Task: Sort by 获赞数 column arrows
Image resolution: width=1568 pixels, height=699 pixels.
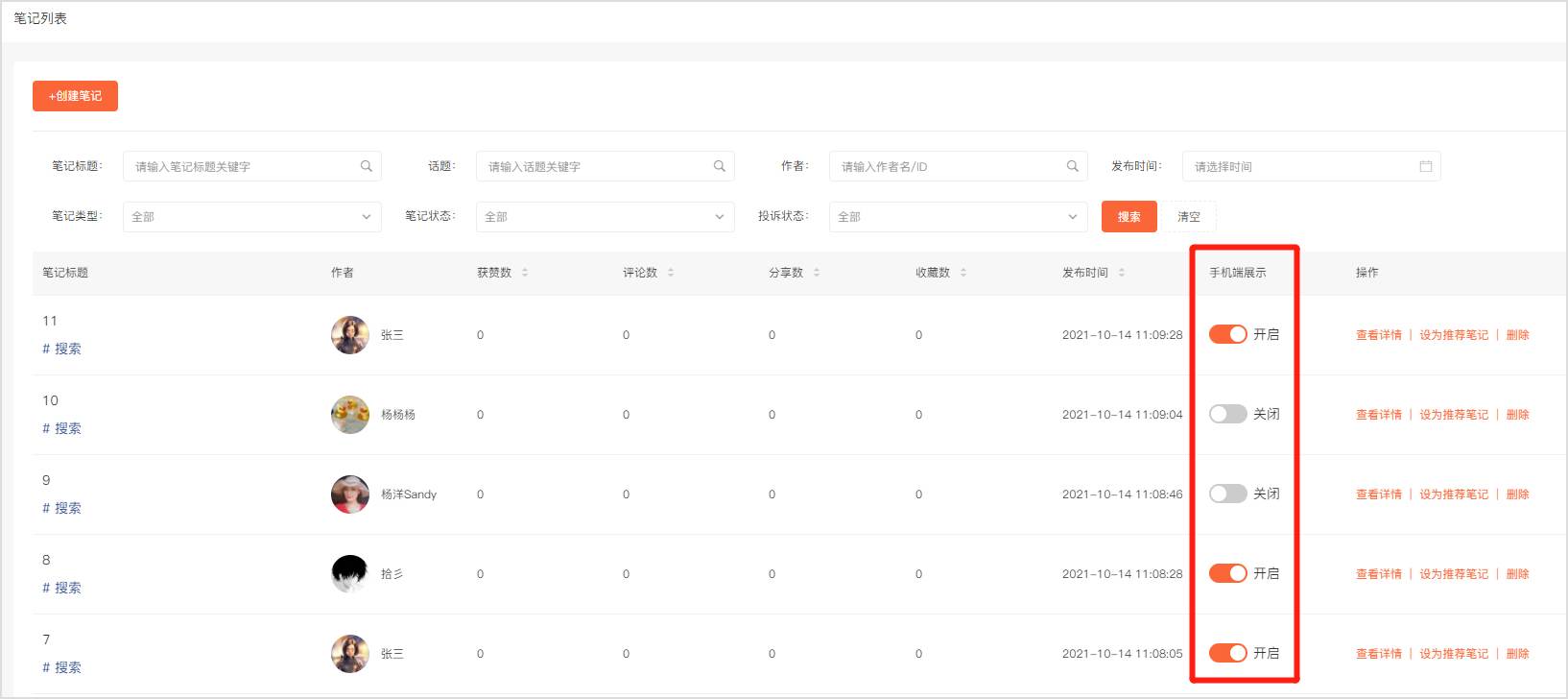Action: pos(525,273)
